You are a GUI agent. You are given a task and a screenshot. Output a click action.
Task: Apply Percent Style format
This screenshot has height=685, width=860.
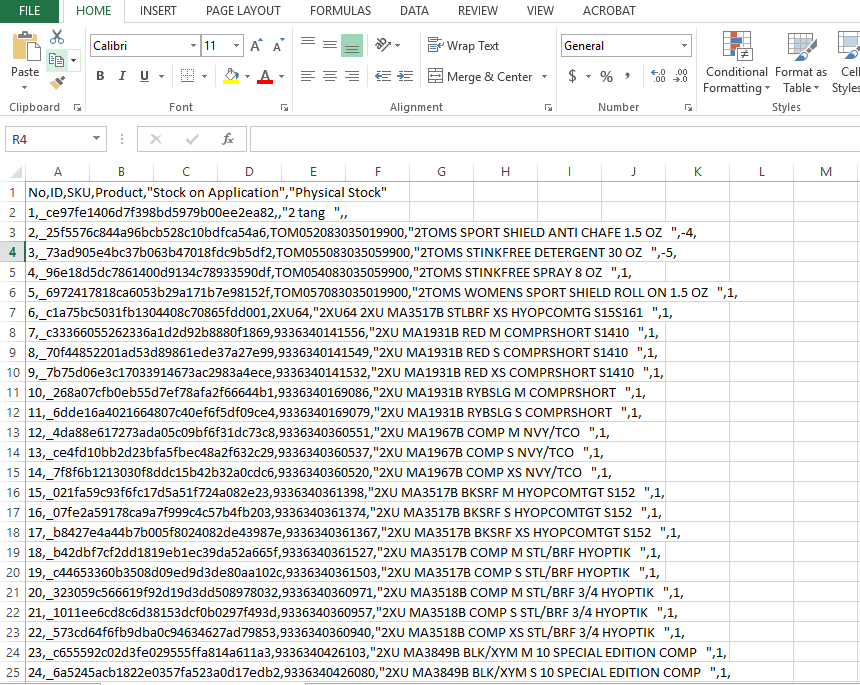(606, 76)
